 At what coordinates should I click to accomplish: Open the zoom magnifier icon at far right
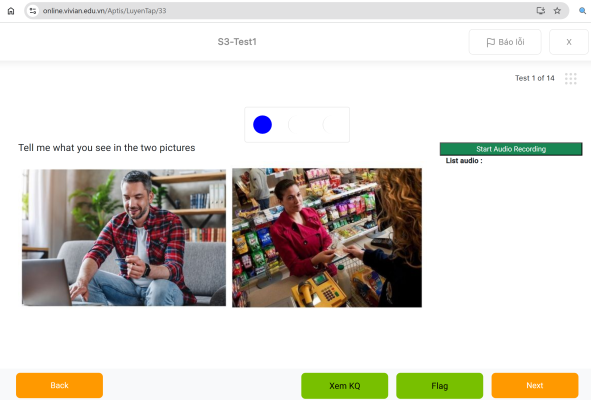point(582,11)
